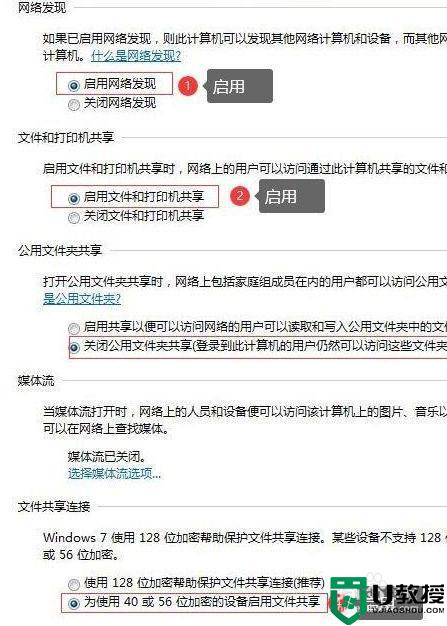This screenshot has width=447, height=626.
Task: Click the 媒体流 section heading
Action: coord(36,380)
